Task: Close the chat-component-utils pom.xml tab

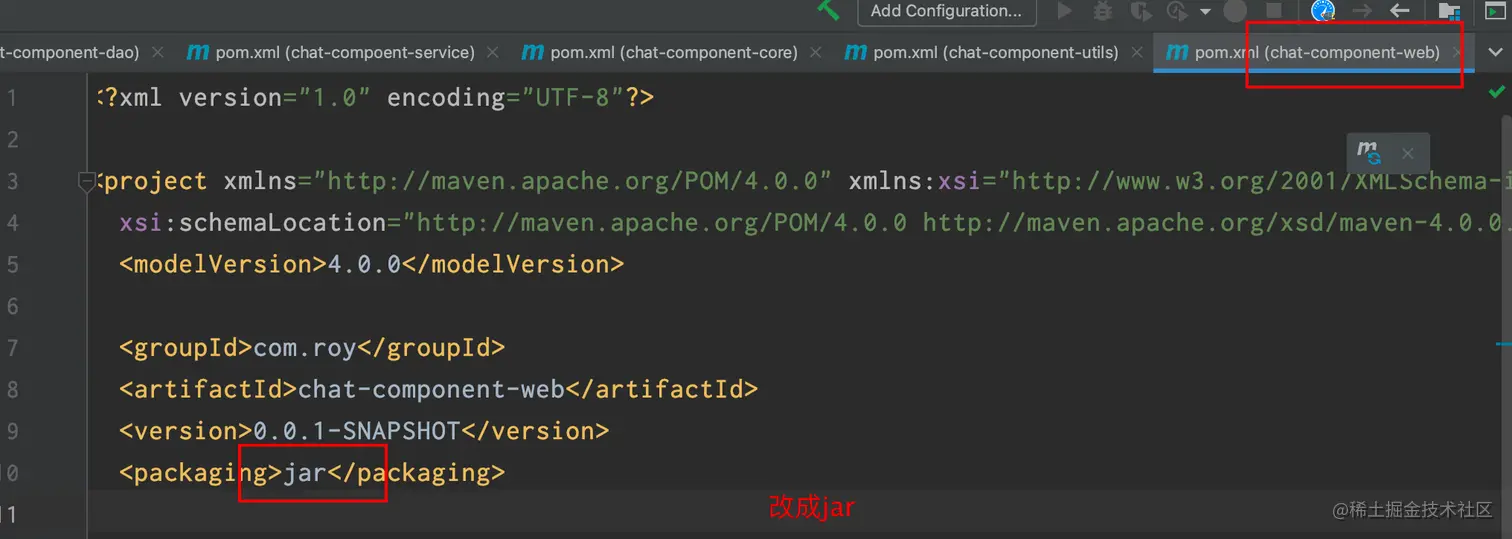Action: (x=1139, y=52)
